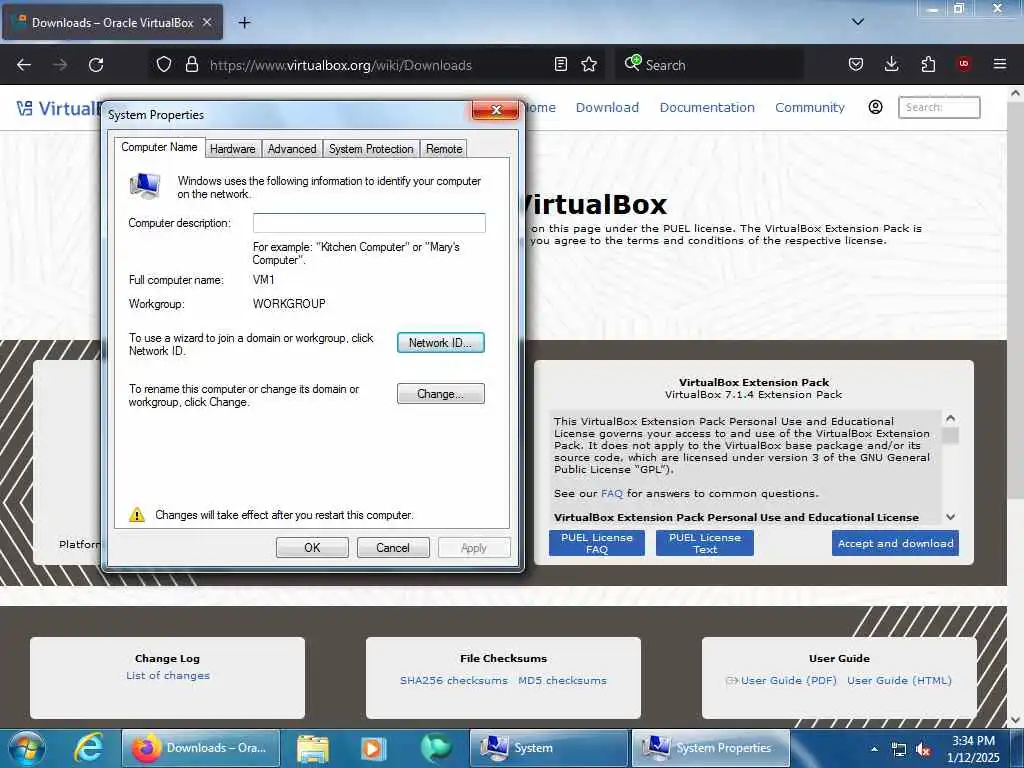Click VirtualBox account profile icon

[875, 107]
